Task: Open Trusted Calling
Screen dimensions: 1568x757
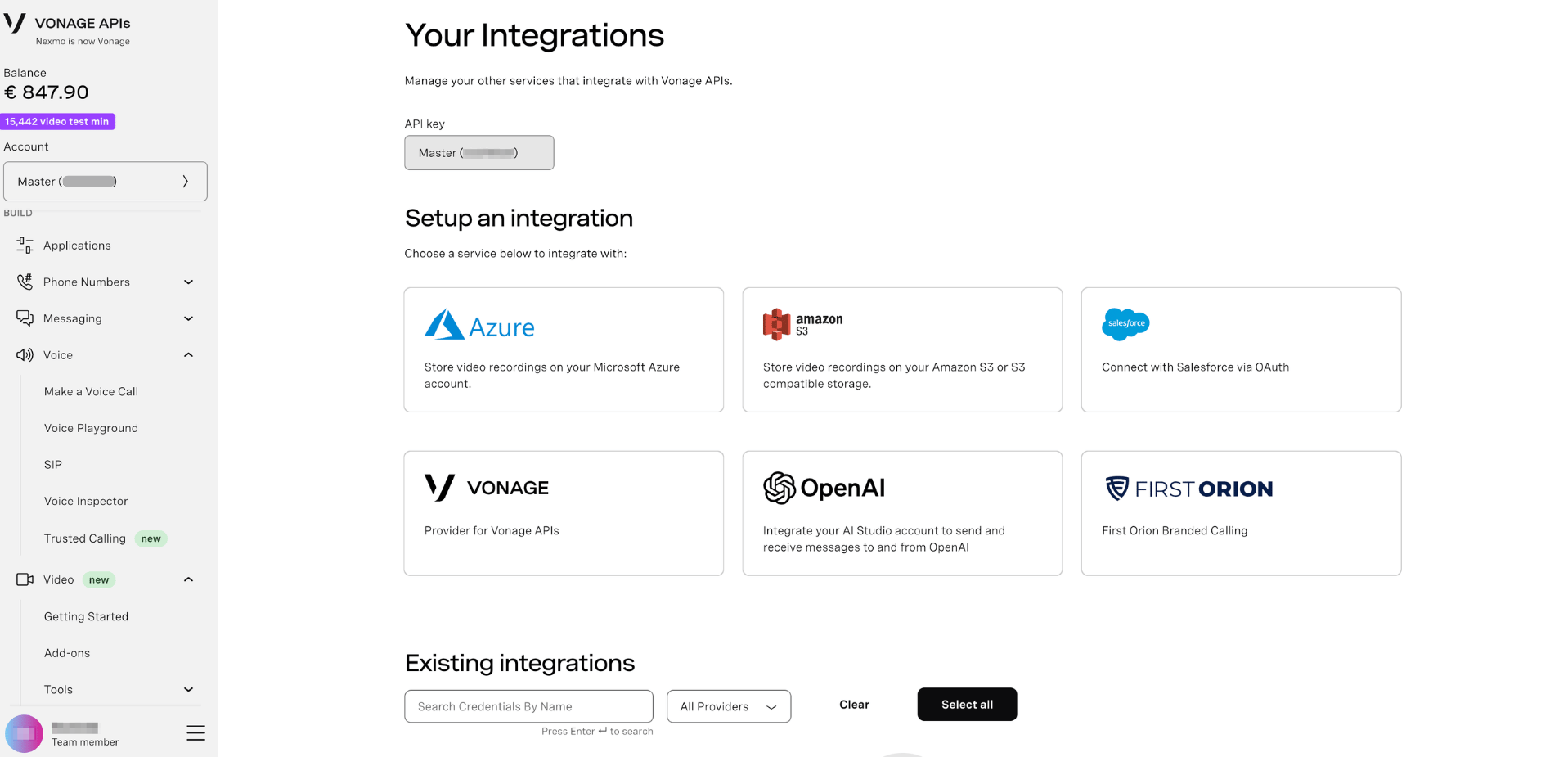Action: pos(85,538)
